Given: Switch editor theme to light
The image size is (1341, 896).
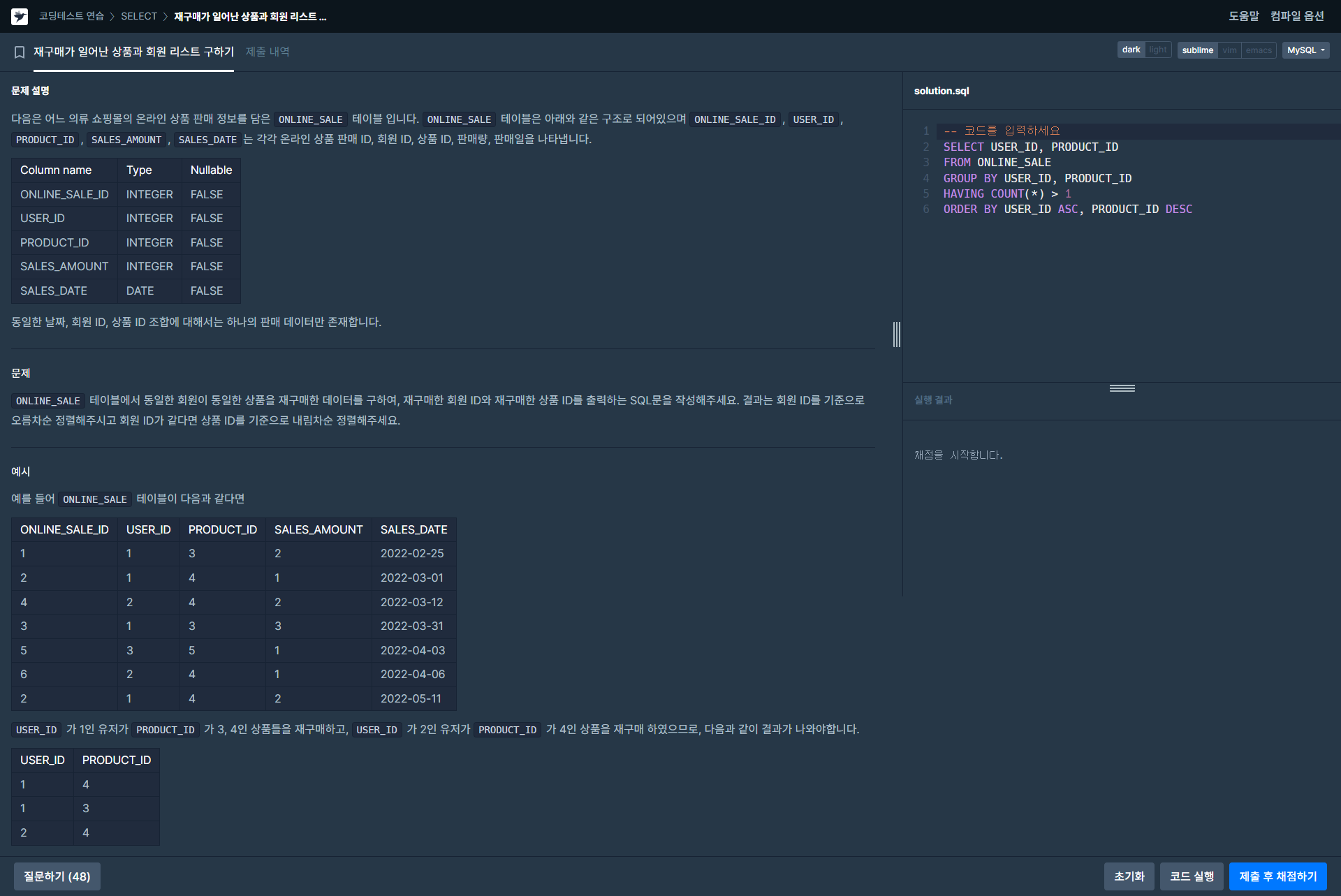Looking at the screenshot, I should click(1158, 50).
